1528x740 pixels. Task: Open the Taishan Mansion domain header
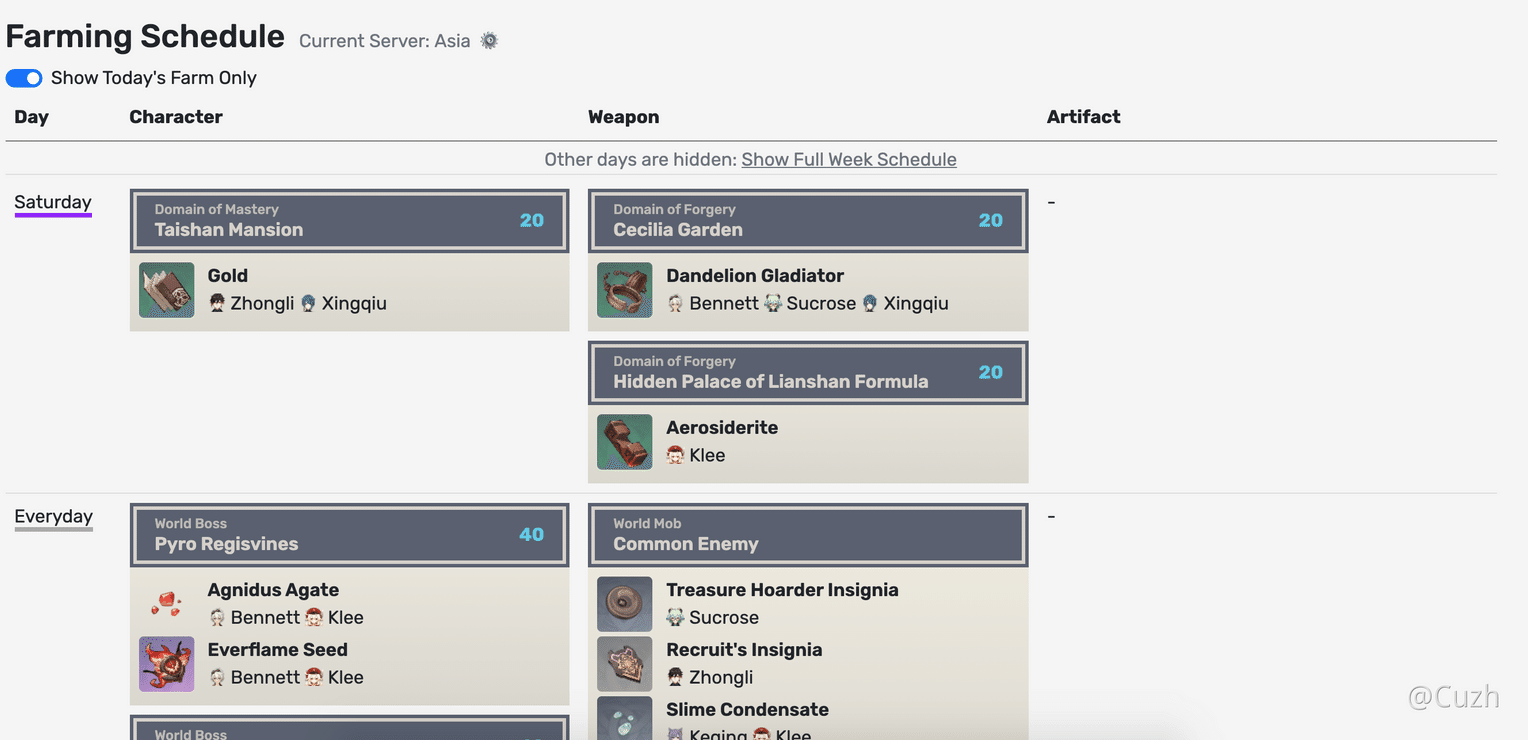(x=349, y=221)
